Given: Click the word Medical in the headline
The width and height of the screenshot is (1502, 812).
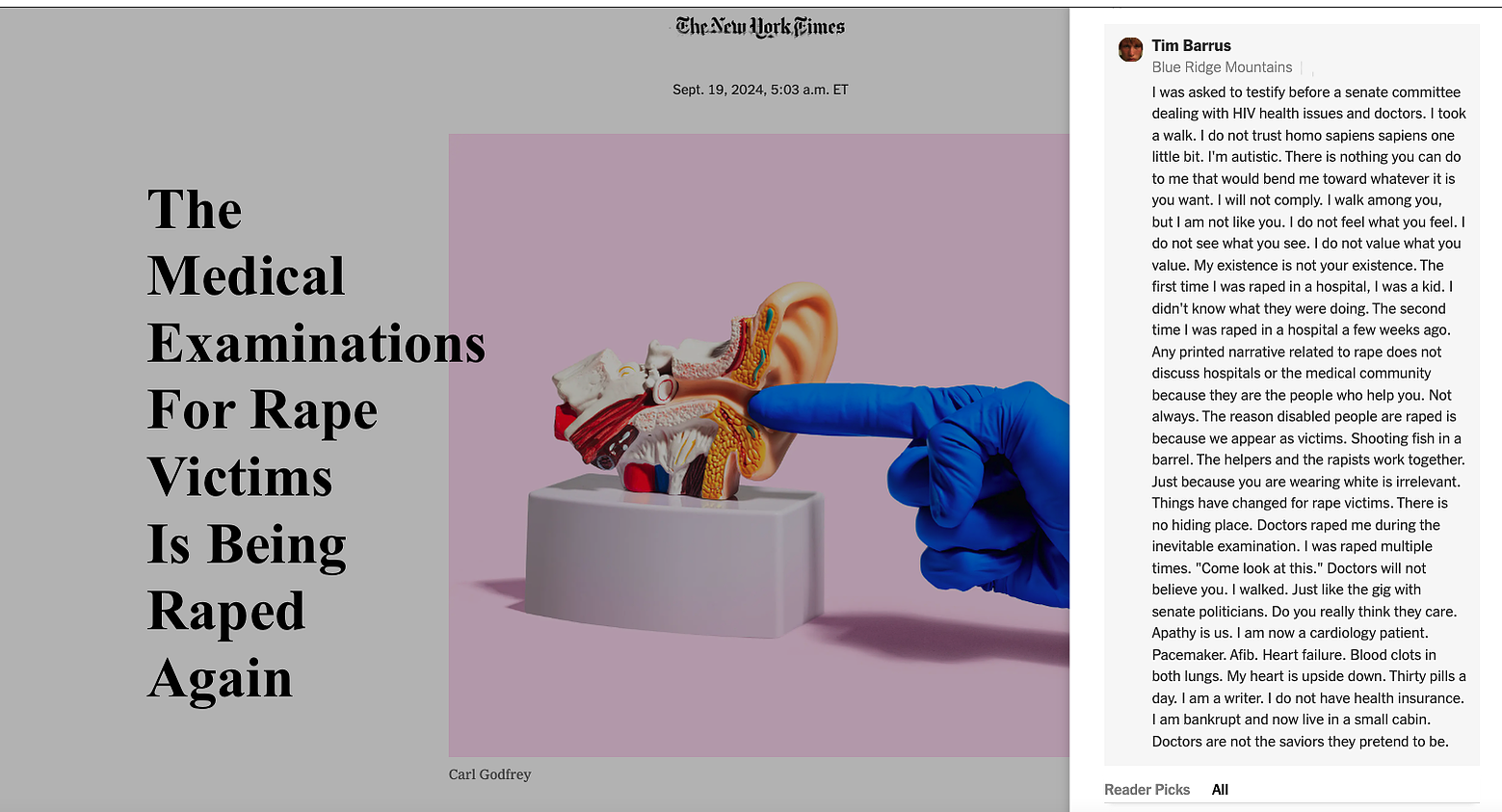Looking at the screenshot, I should pos(246,276).
